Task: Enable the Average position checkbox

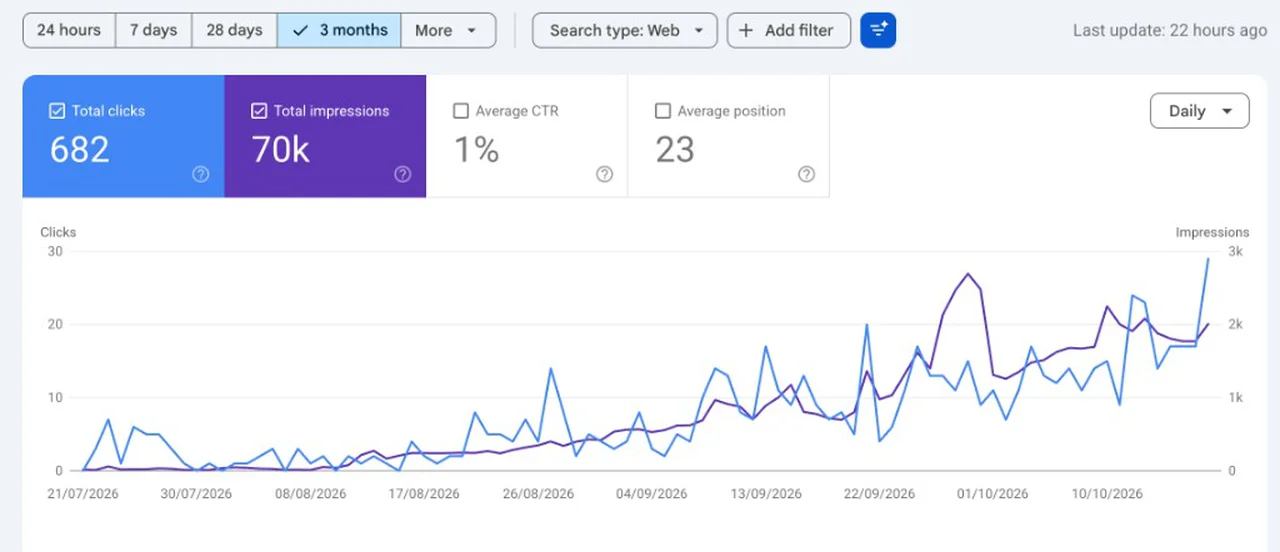Action: point(662,111)
